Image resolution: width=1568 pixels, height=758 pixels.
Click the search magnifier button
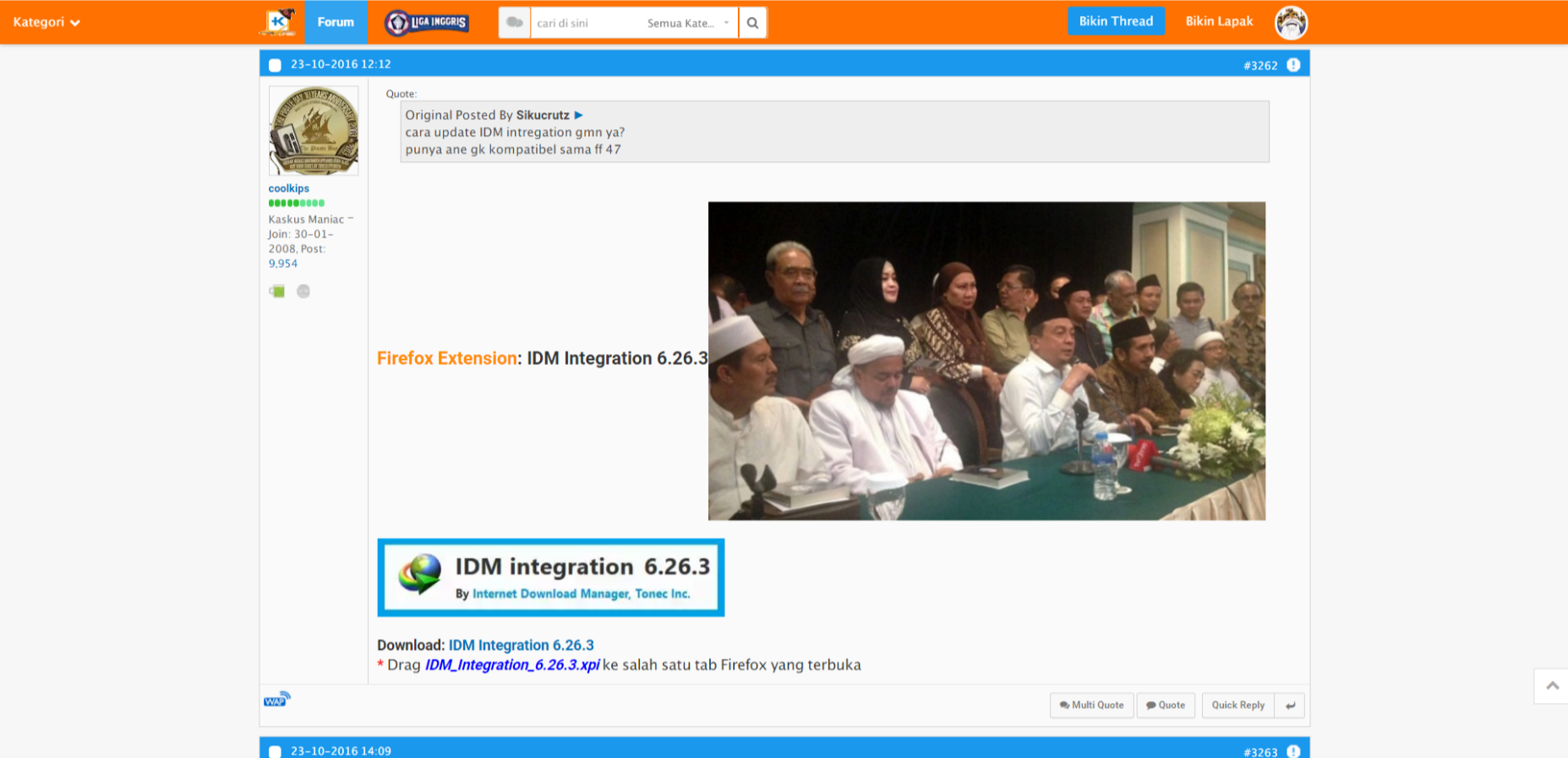tap(752, 23)
